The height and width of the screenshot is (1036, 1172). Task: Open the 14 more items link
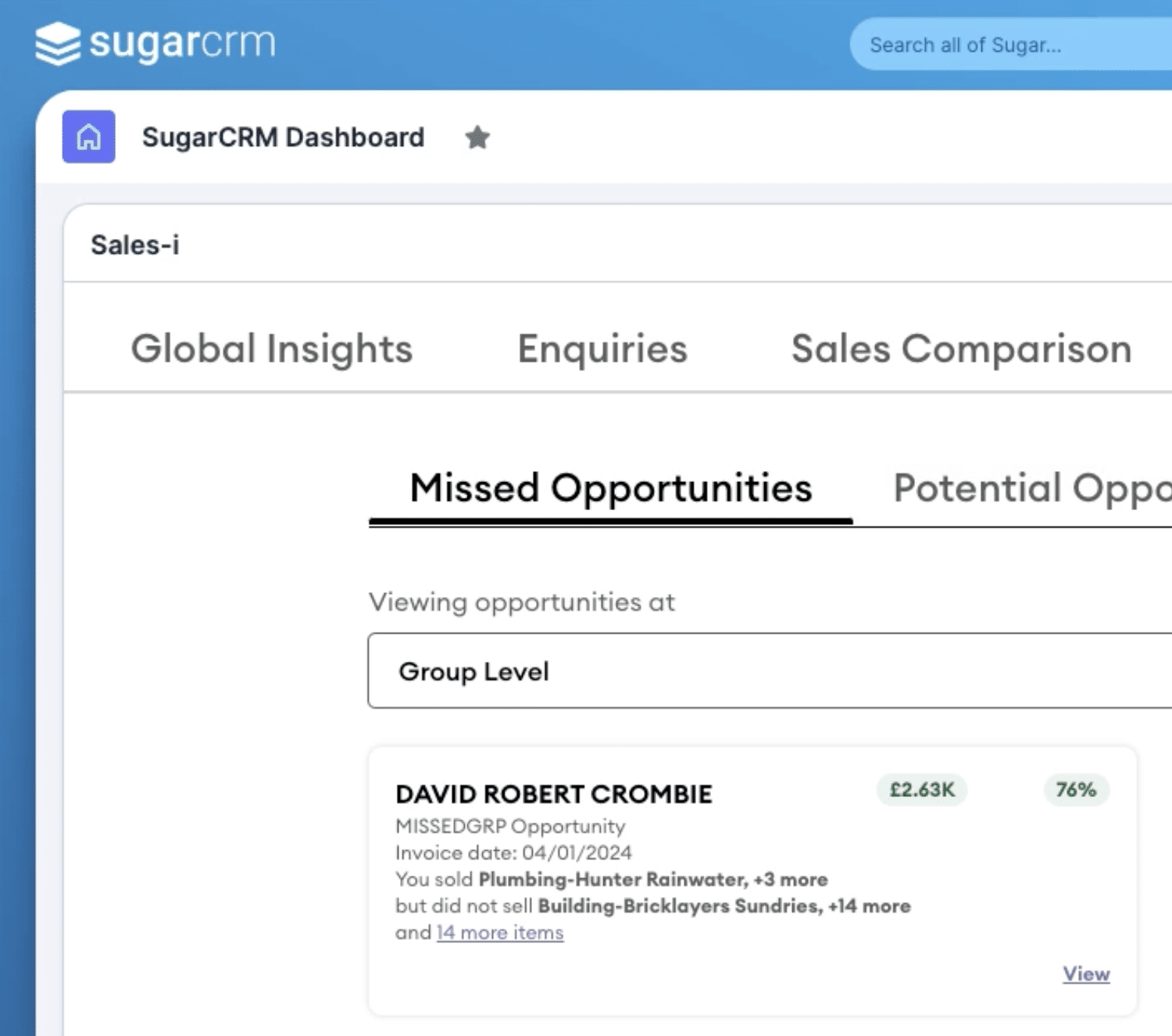click(500, 933)
